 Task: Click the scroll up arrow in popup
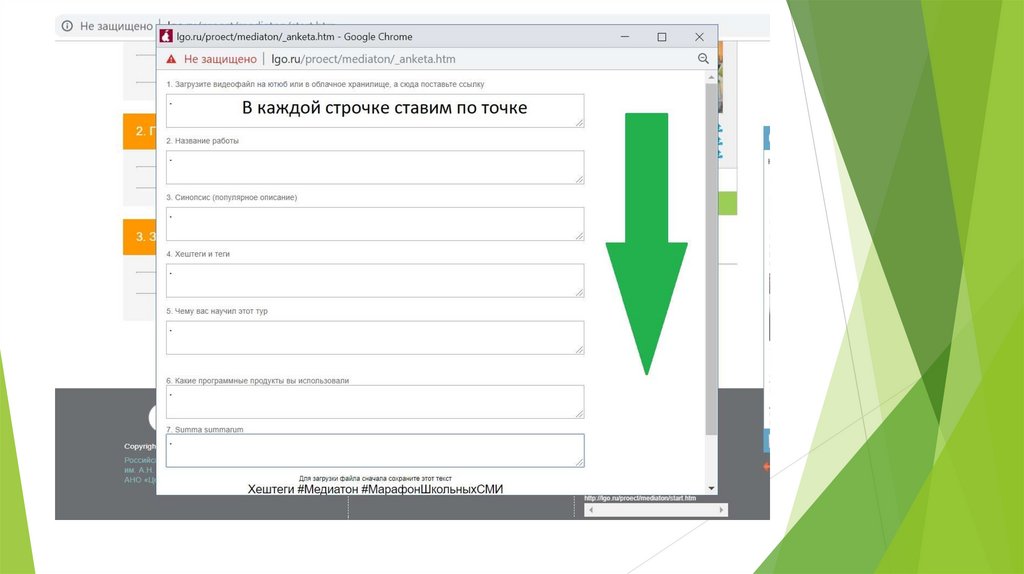pyautogui.click(x=711, y=77)
